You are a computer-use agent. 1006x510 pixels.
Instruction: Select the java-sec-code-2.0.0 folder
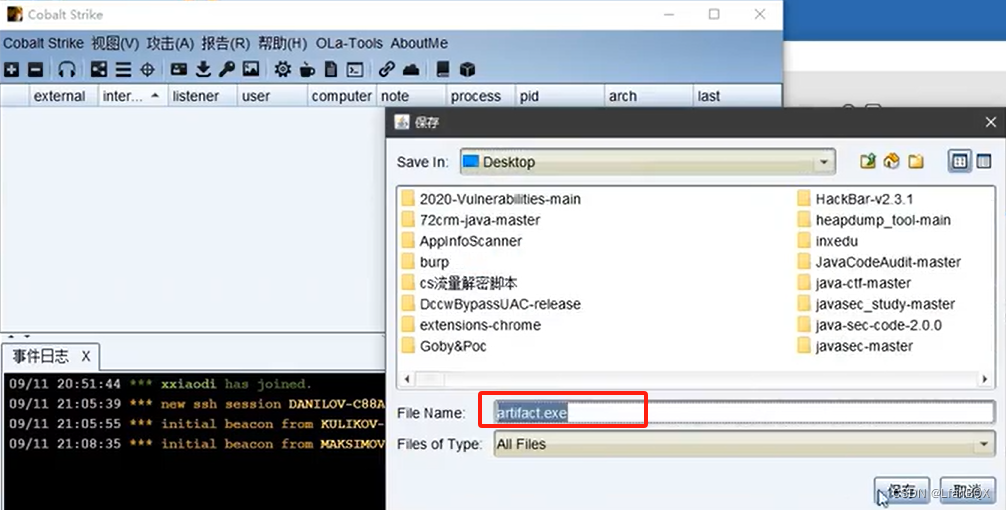[x=870, y=325]
